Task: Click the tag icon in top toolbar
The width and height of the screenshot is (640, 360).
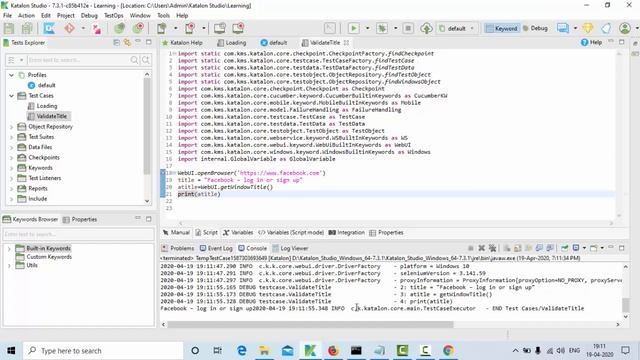Action: 606,28
